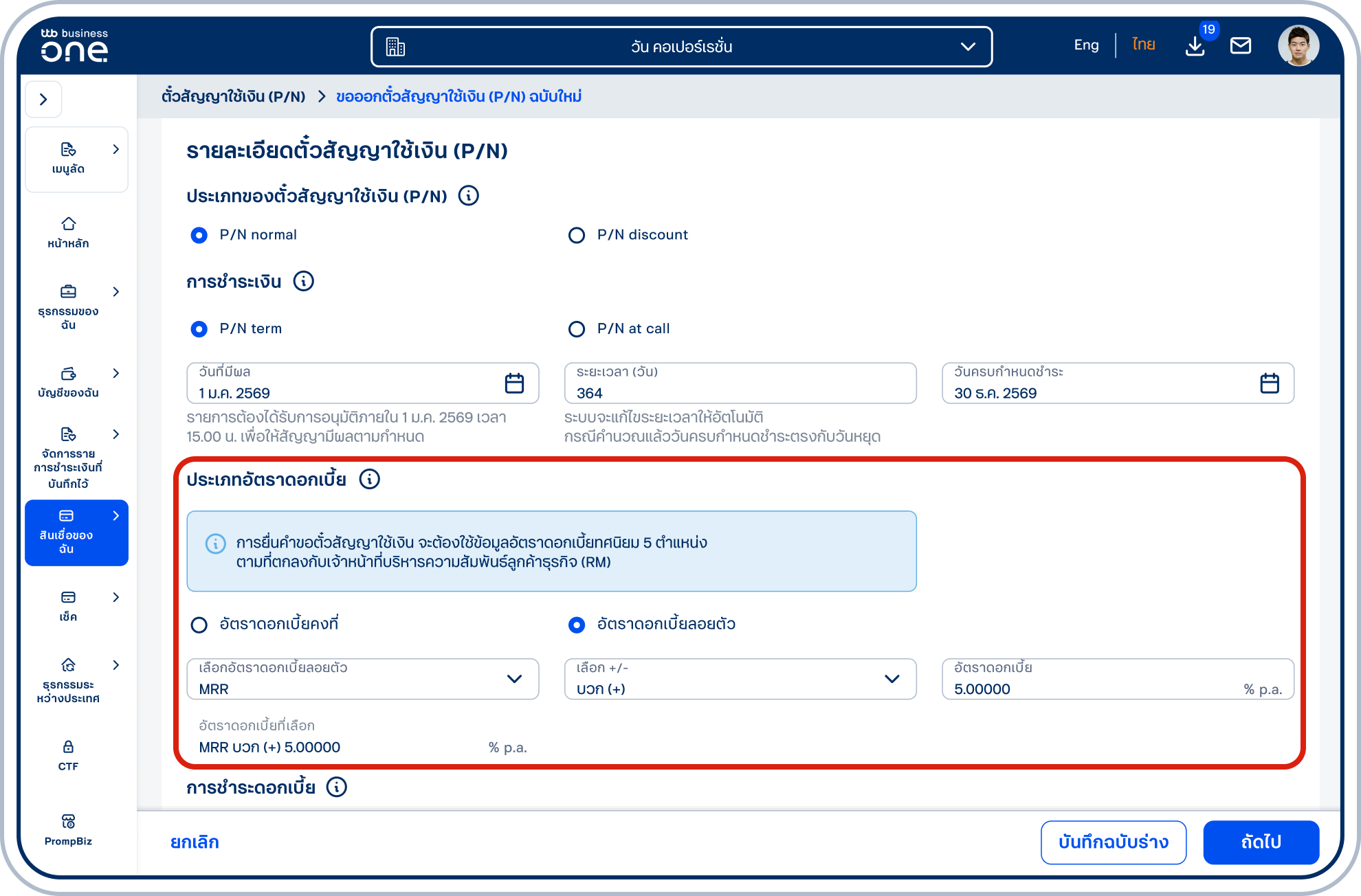
Task: Select อัตราดอกเบี้ยคงที่ fixed rate option
Action: (199, 625)
